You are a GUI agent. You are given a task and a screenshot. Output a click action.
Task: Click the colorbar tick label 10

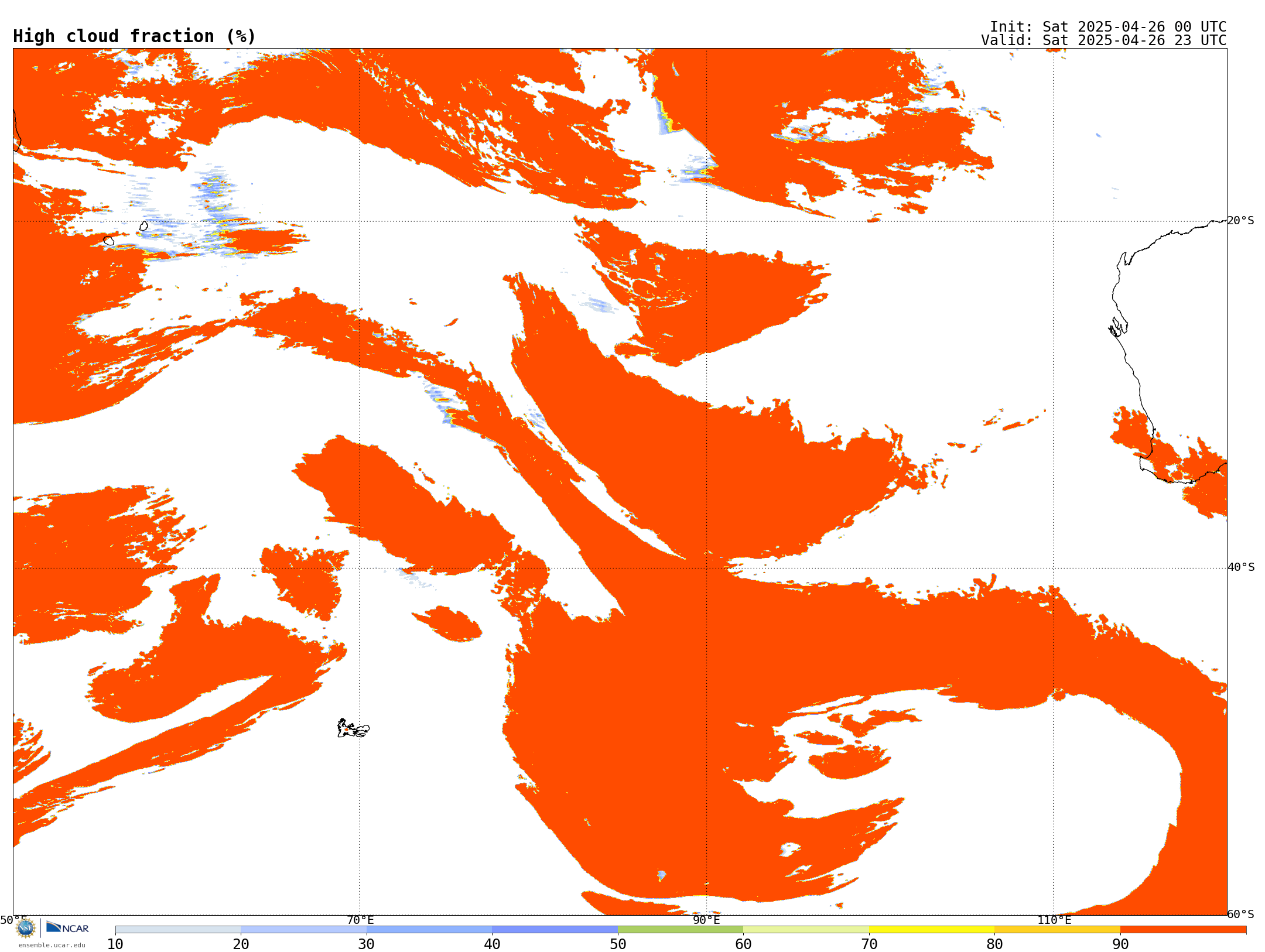pos(115,944)
